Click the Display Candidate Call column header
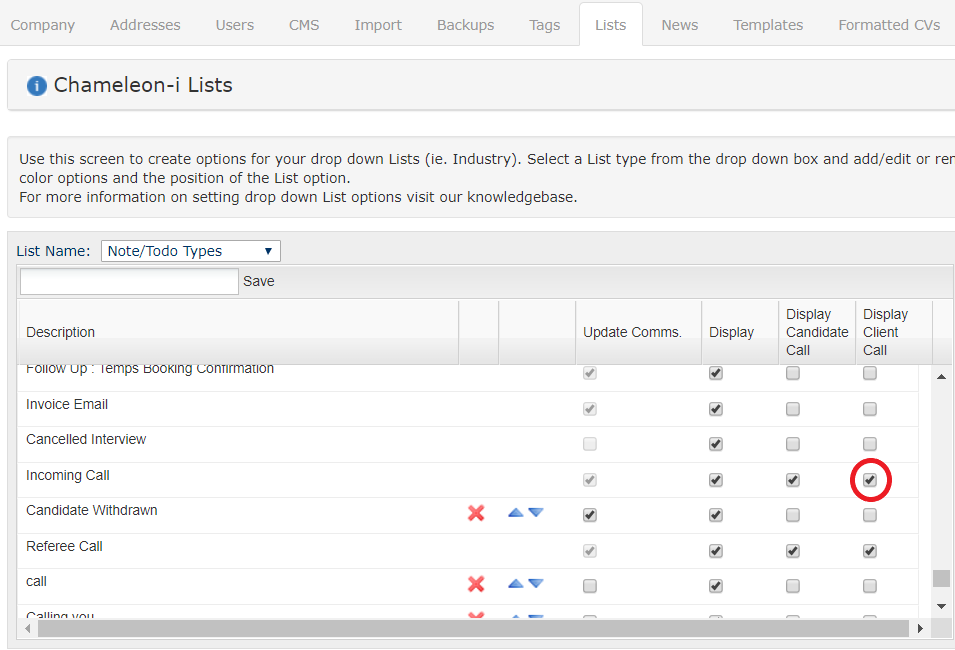This screenshot has width=955, height=650. (817, 332)
